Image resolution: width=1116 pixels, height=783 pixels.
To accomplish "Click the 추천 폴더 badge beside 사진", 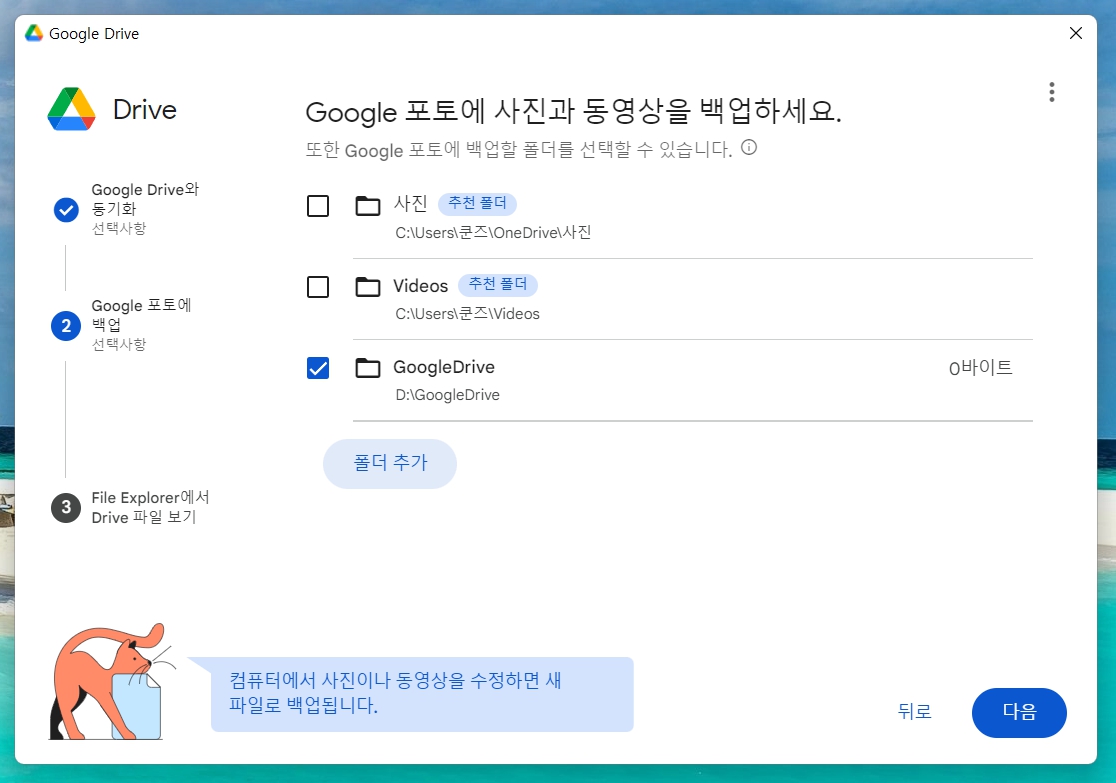I will click(x=477, y=204).
